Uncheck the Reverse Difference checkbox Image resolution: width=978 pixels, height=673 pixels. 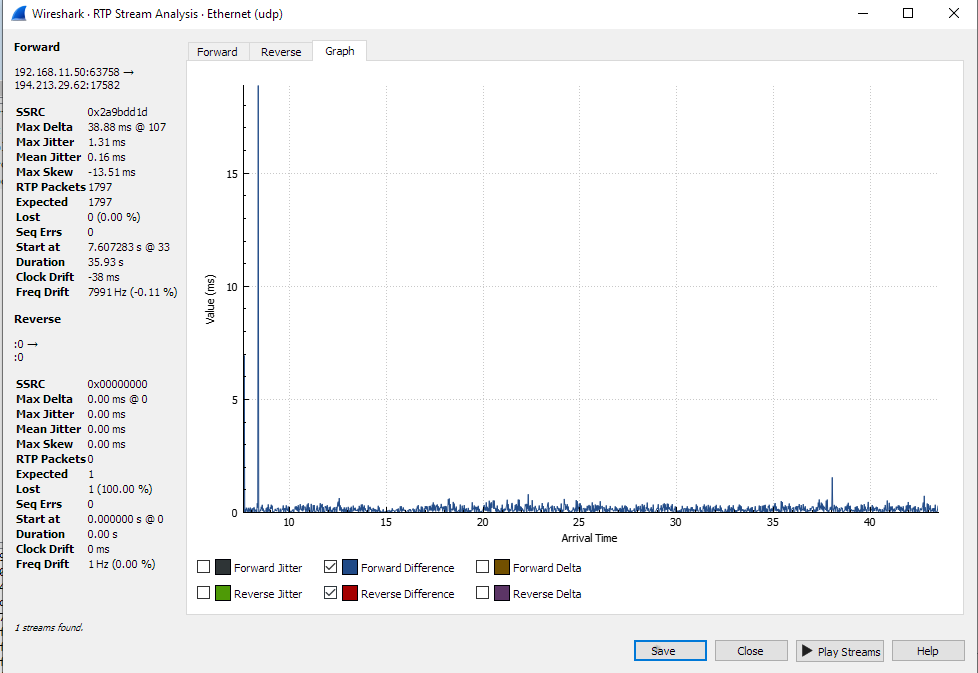tap(331, 593)
